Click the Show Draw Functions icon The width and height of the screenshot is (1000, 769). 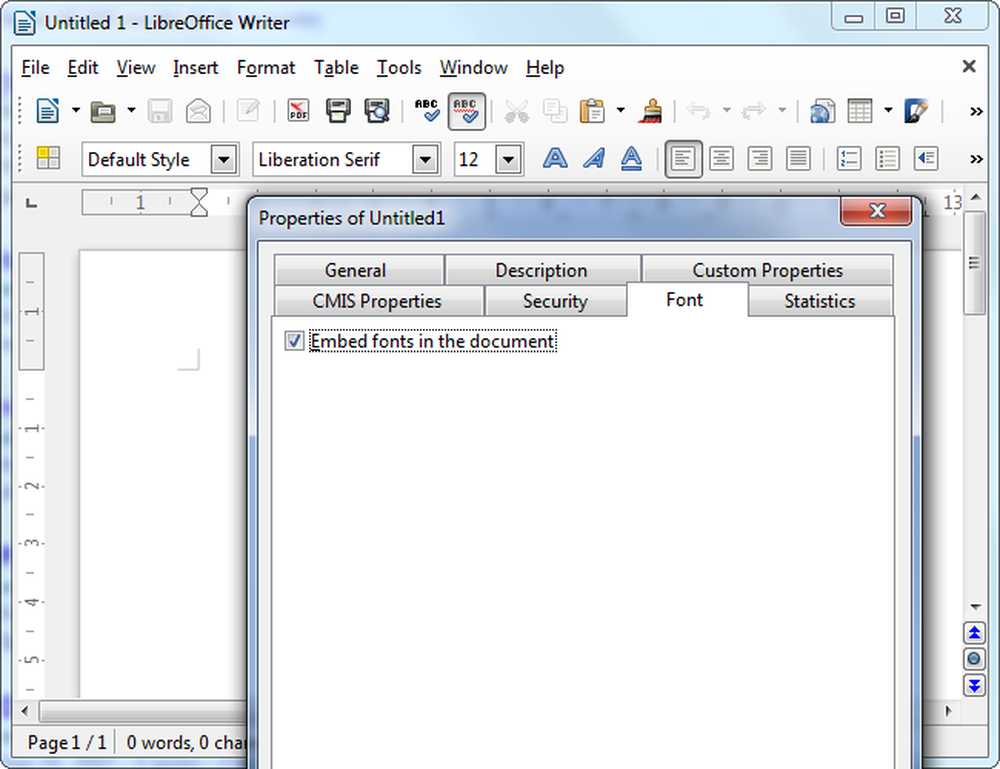[x=916, y=111]
